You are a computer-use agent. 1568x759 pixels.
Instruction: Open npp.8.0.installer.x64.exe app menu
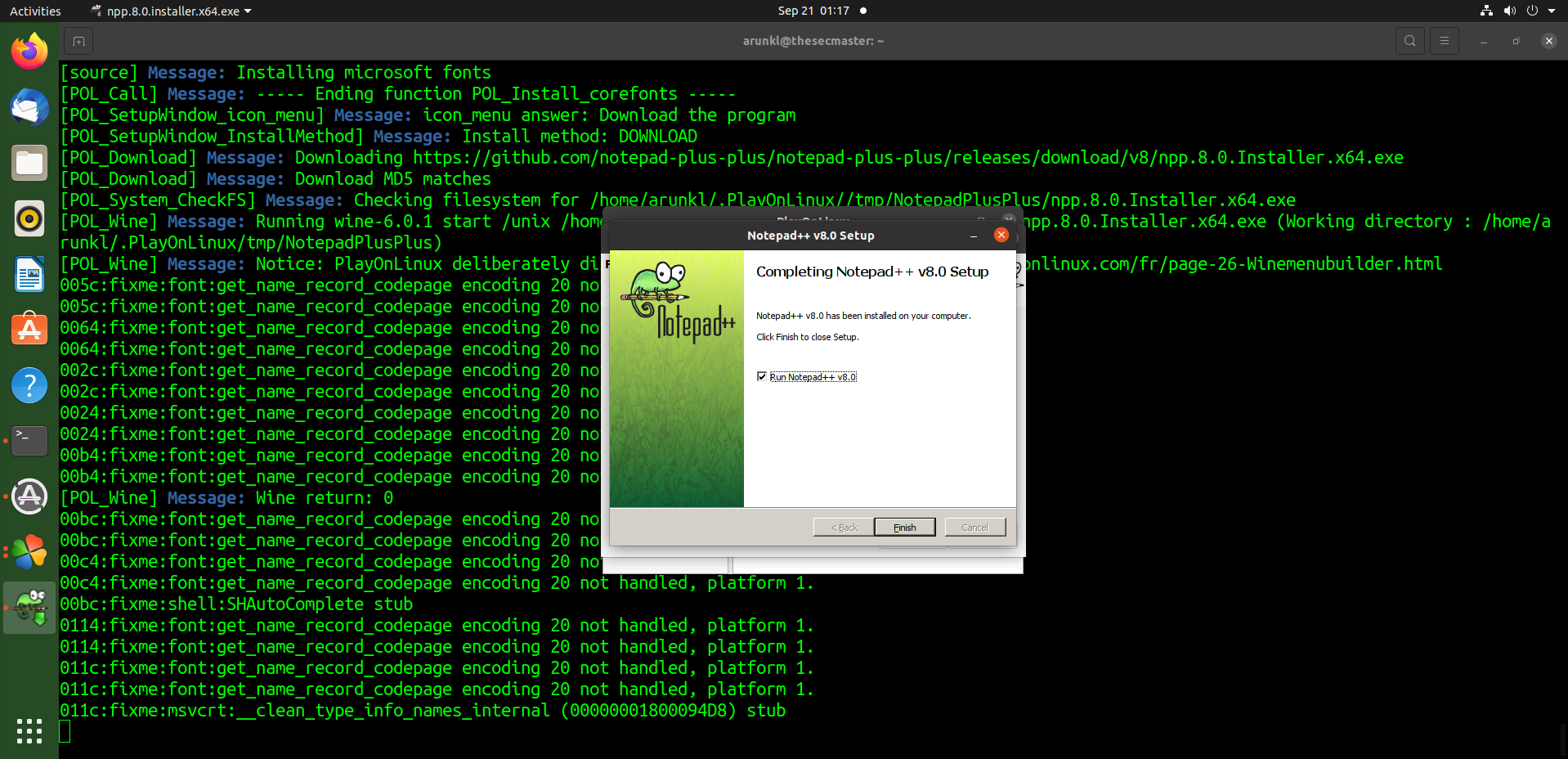[172, 11]
